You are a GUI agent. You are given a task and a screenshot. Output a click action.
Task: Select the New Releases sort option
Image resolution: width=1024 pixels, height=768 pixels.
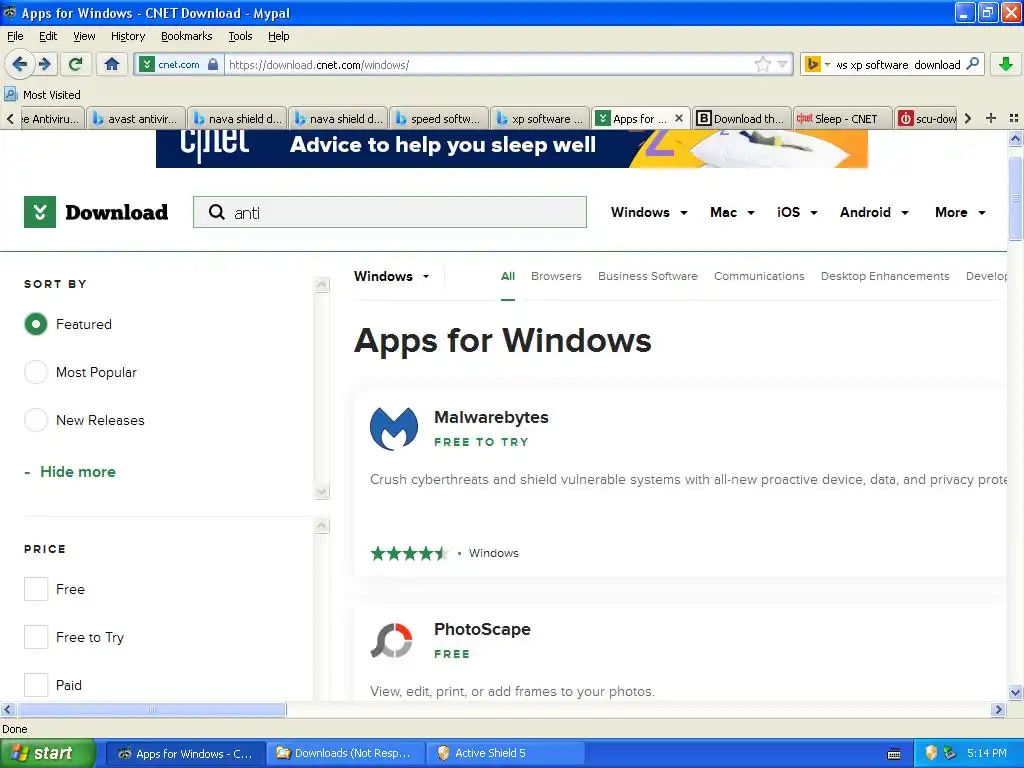pos(36,420)
